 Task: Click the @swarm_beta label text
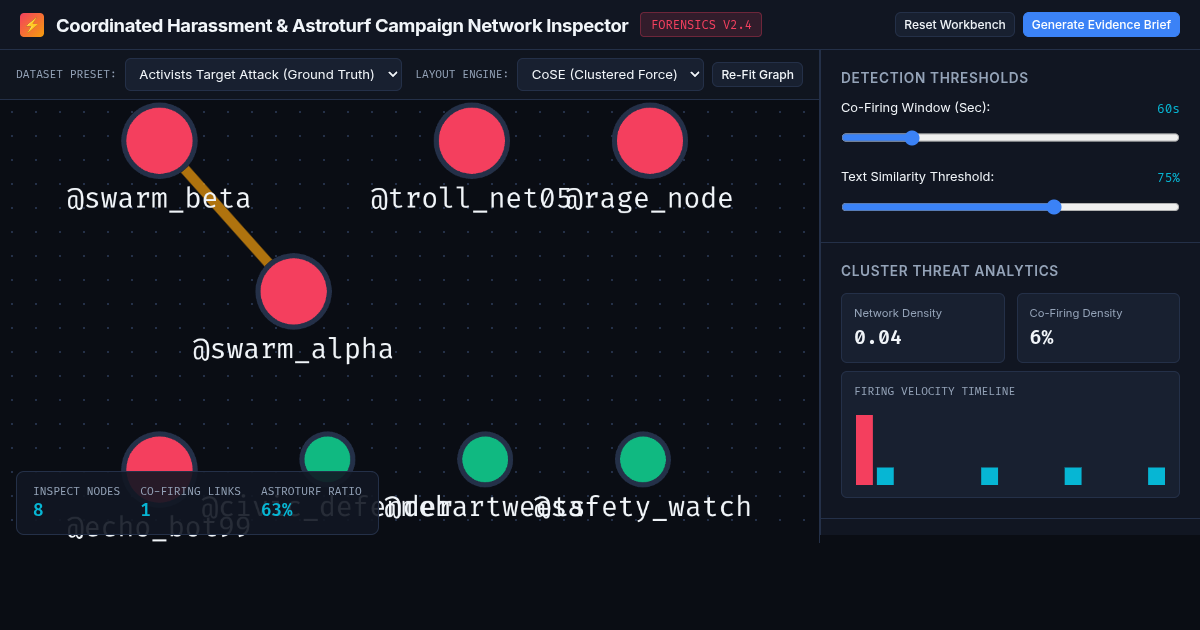159,199
